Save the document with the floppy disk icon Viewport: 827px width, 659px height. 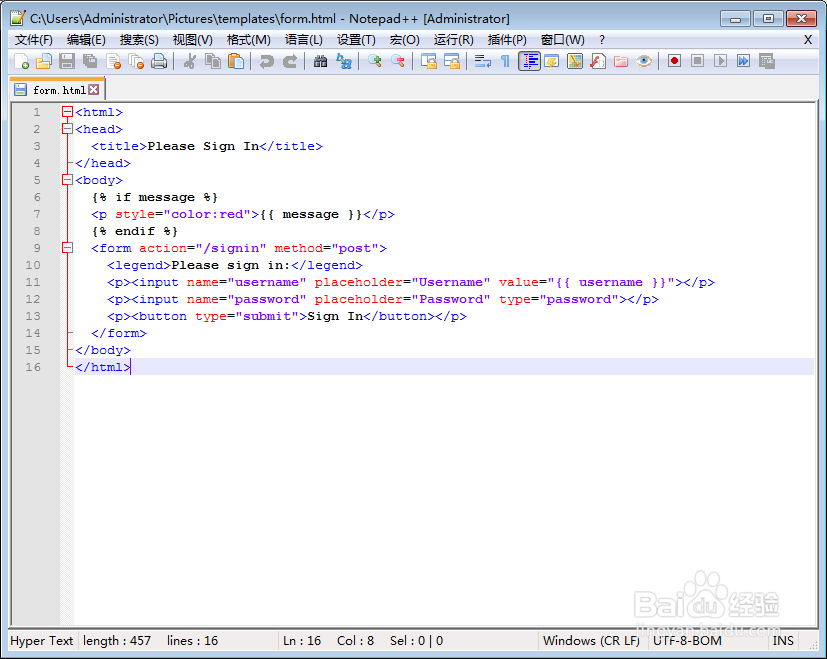click(66, 61)
